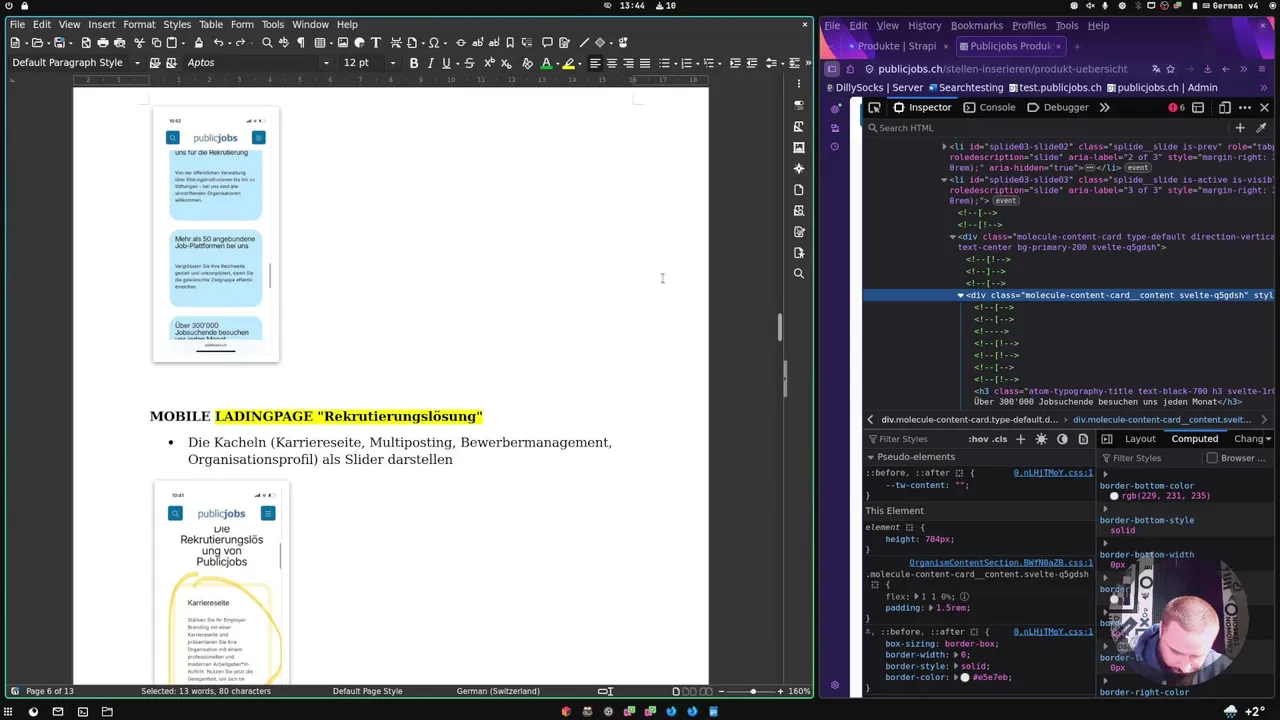Click the #e5e7eb border-color swatch
The image size is (1280, 720).
click(965, 678)
